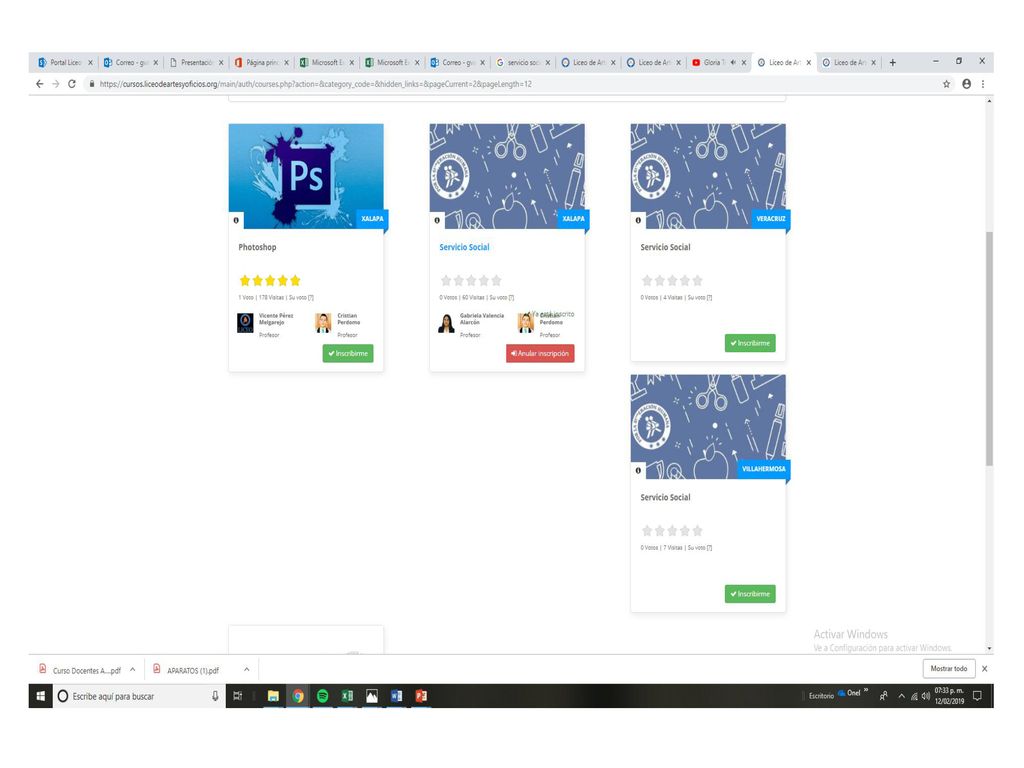Reload the current courses page

click(x=72, y=84)
